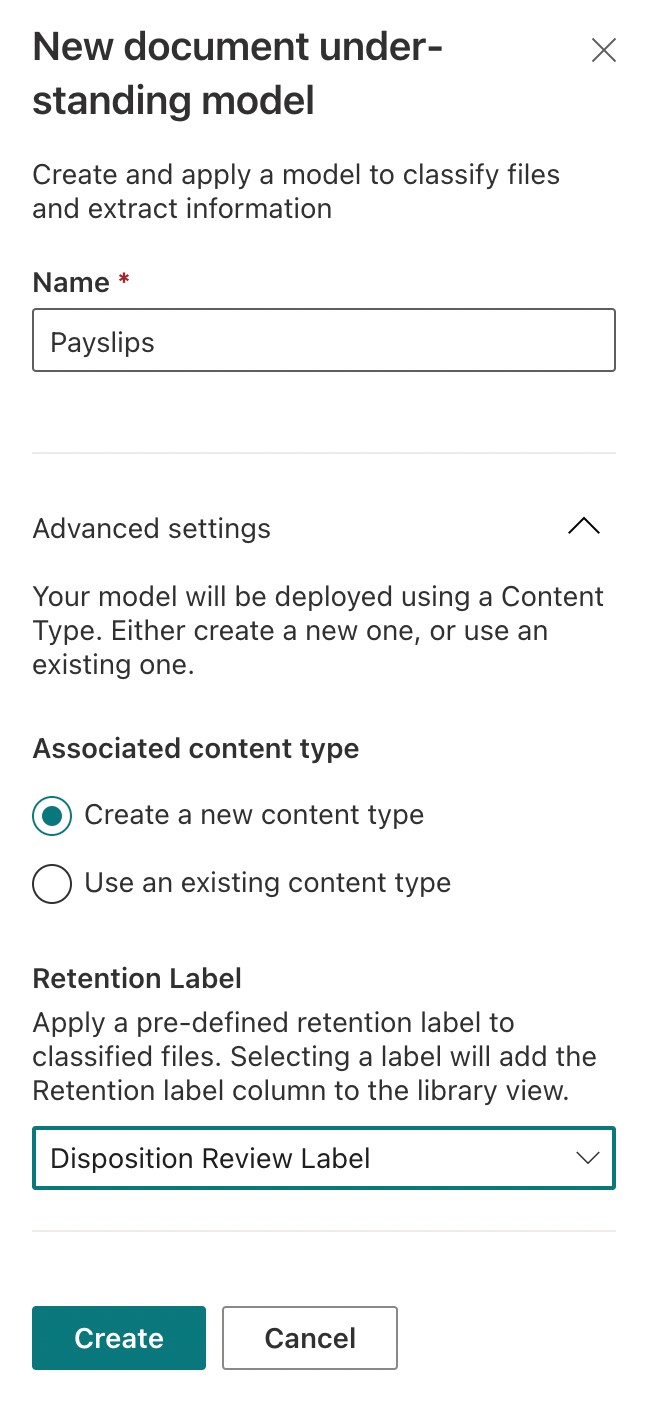
Task: Click inside the Payslips name field
Action: point(324,340)
